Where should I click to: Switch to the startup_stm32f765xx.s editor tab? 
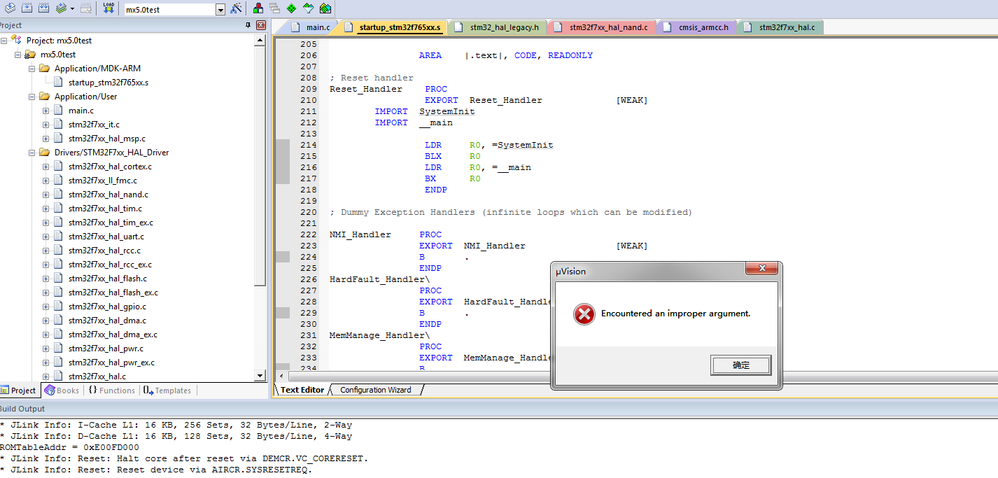coord(392,27)
